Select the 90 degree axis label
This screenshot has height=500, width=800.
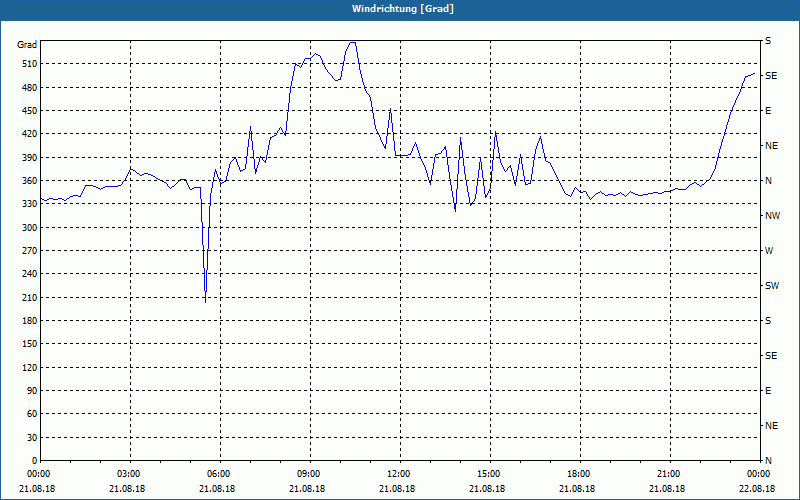point(33,391)
